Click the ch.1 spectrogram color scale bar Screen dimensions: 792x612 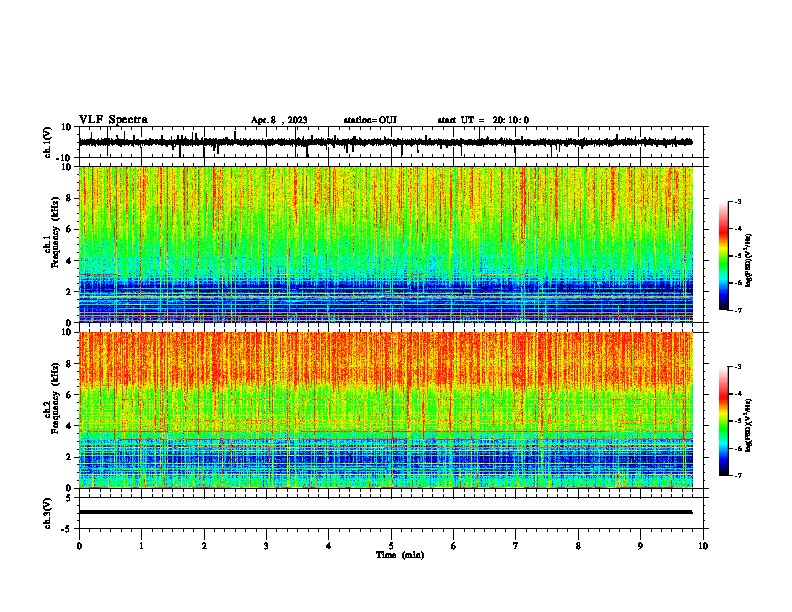(x=724, y=256)
